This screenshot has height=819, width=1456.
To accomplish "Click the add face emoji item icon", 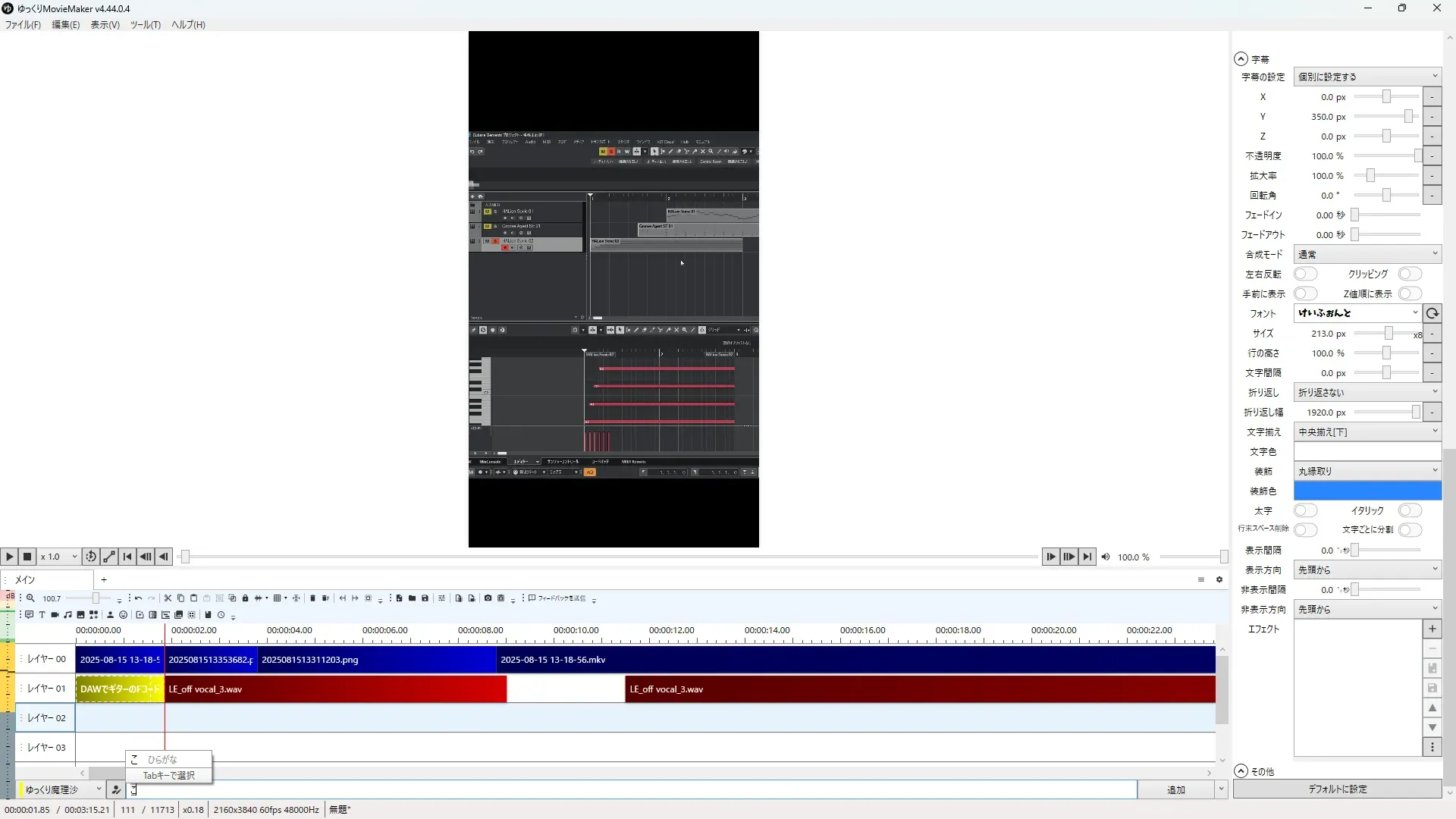I will [x=123, y=615].
